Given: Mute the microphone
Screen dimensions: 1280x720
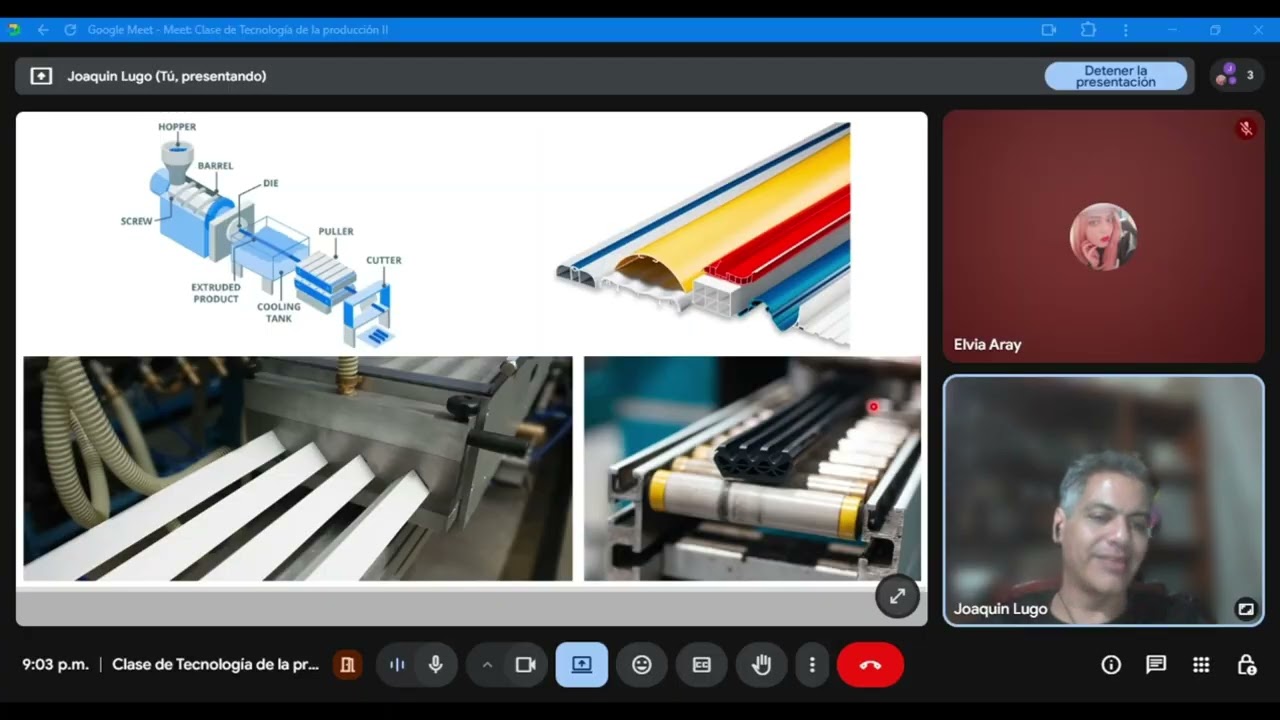Looking at the screenshot, I should pyautogui.click(x=435, y=665).
